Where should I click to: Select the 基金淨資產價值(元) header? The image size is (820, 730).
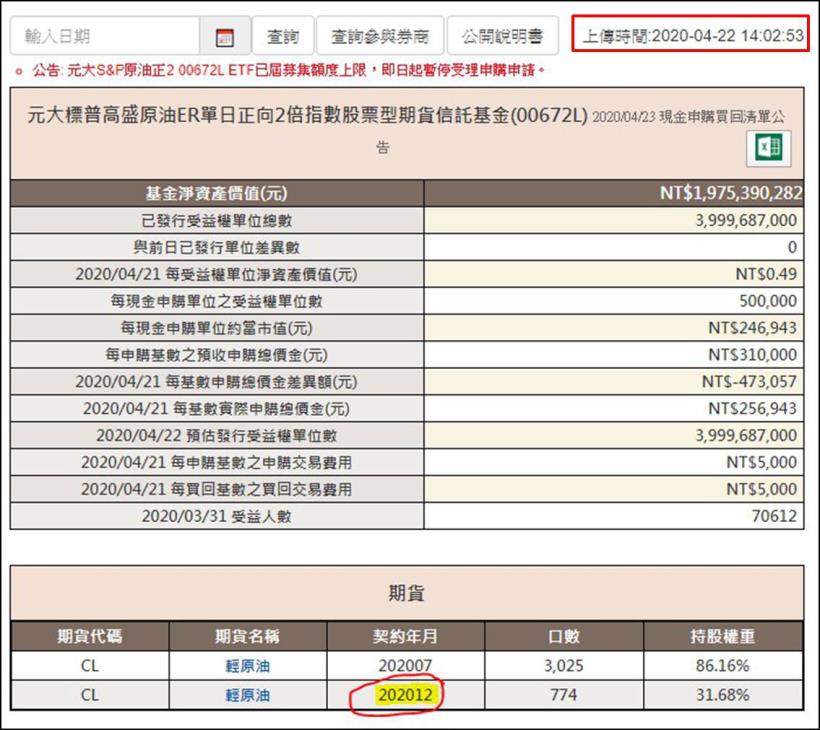click(x=217, y=193)
